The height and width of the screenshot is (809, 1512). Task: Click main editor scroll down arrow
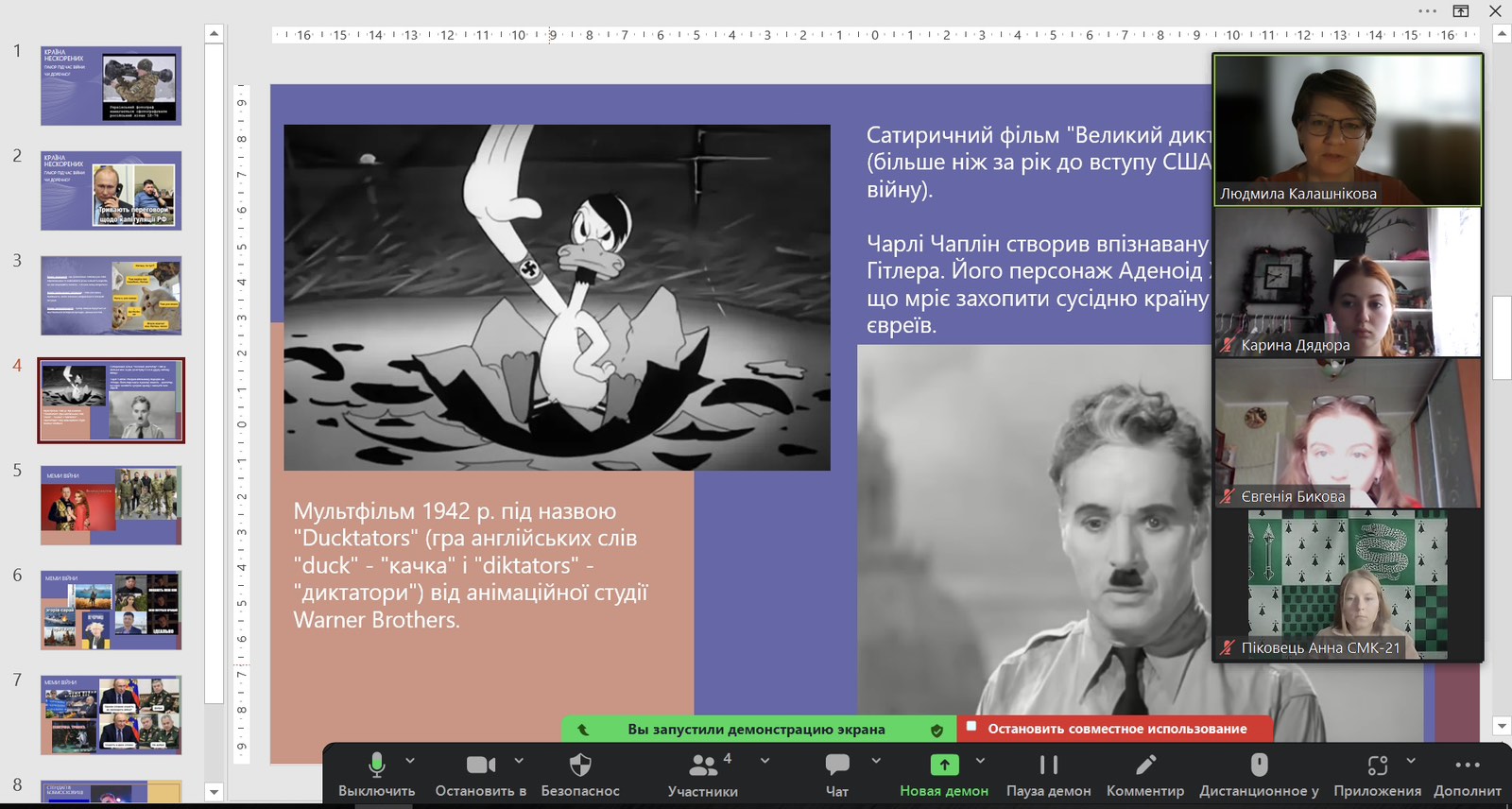[x=1502, y=726]
